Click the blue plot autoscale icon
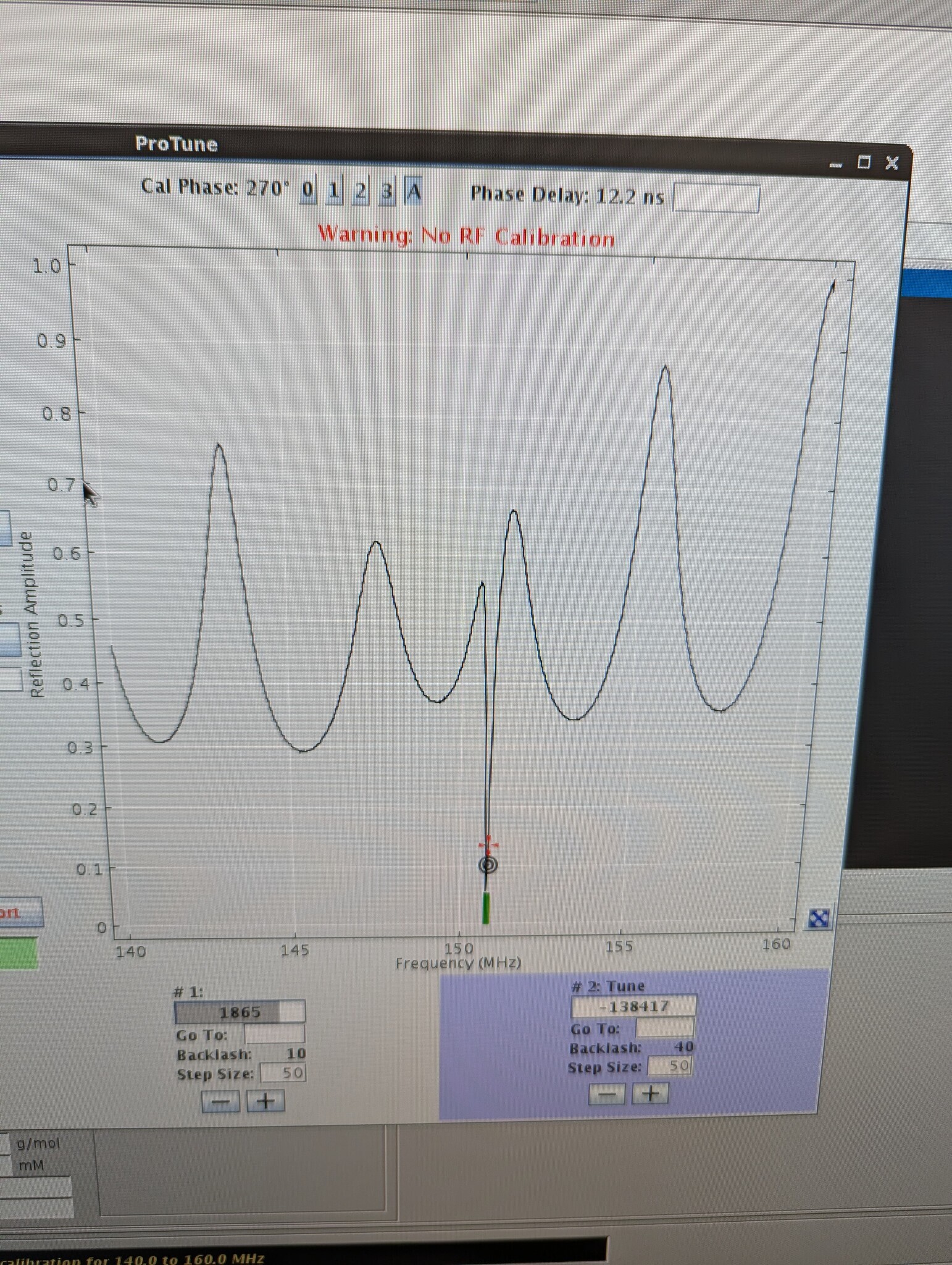The width and height of the screenshot is (952, 1265). 818,918
